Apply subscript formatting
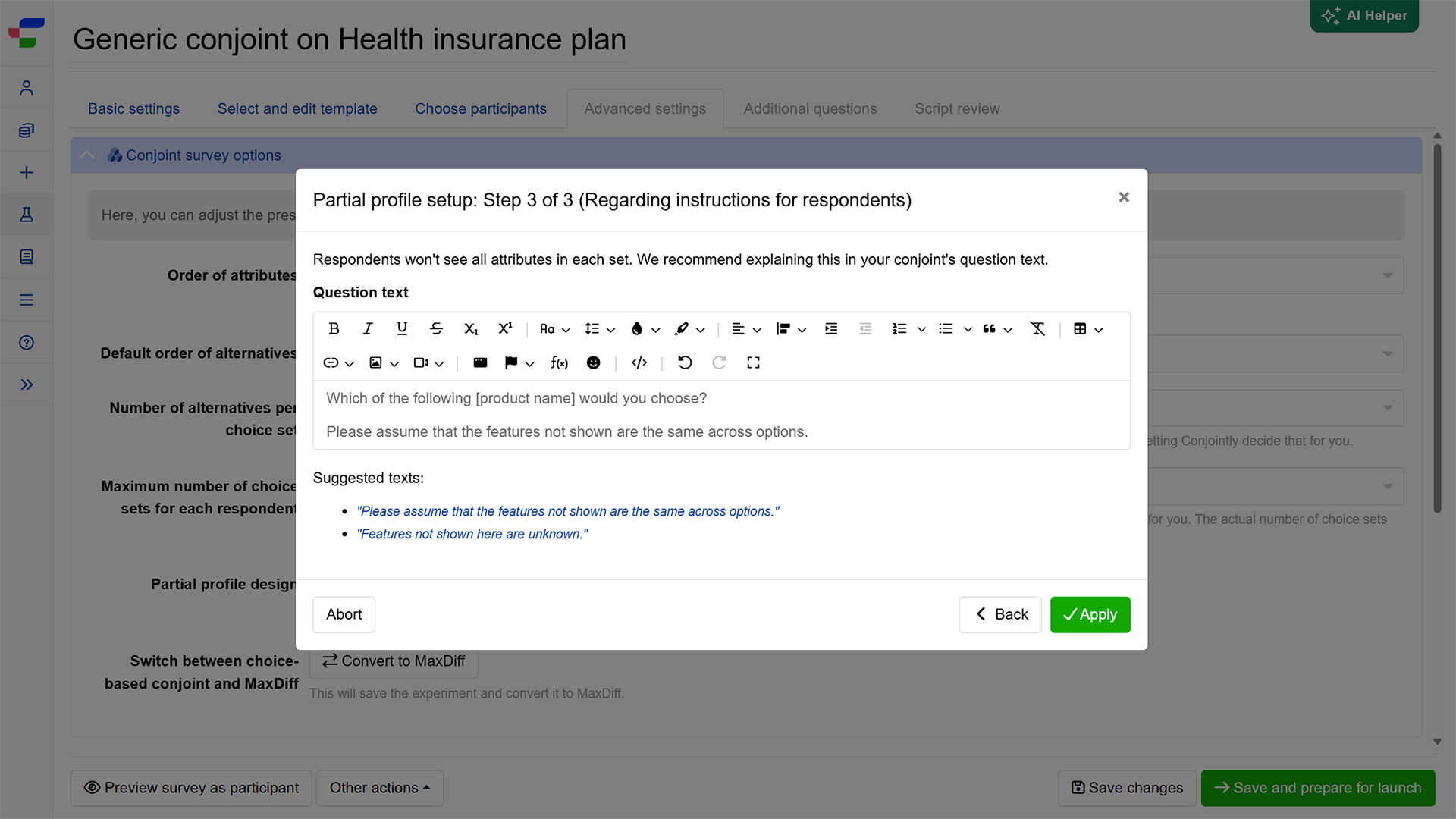Viewport: 1456px width, 819px height. [x=471, y=328]
